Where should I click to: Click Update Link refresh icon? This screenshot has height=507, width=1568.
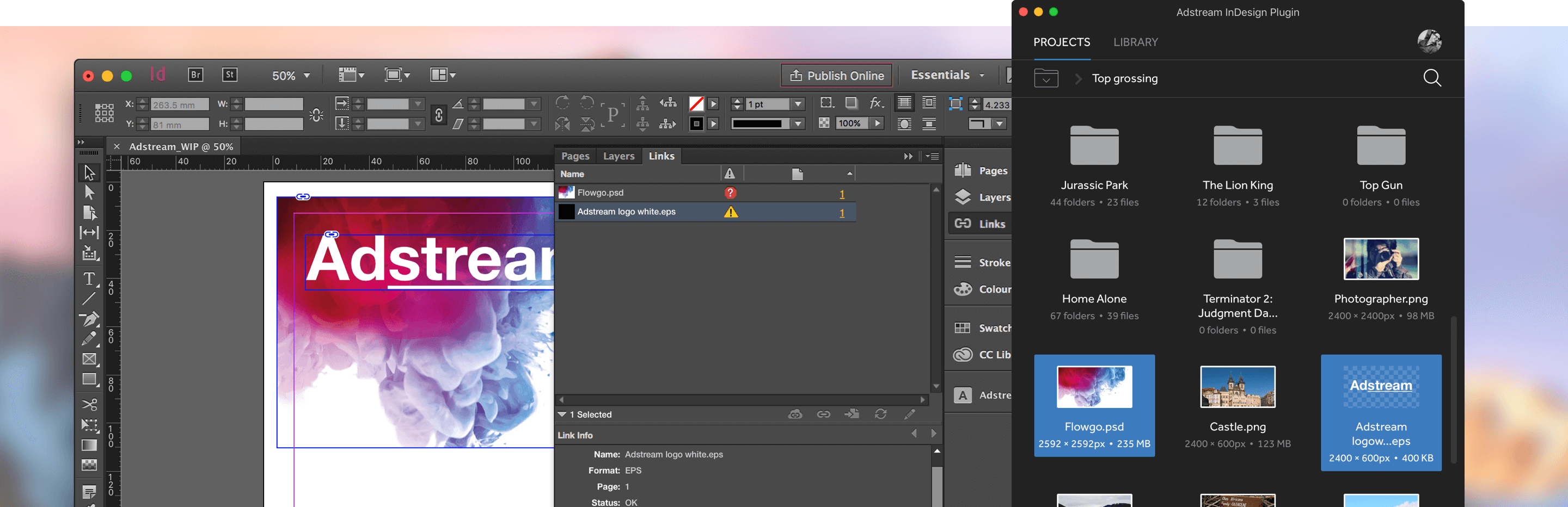pyautogui.click(x=881, y=414)
